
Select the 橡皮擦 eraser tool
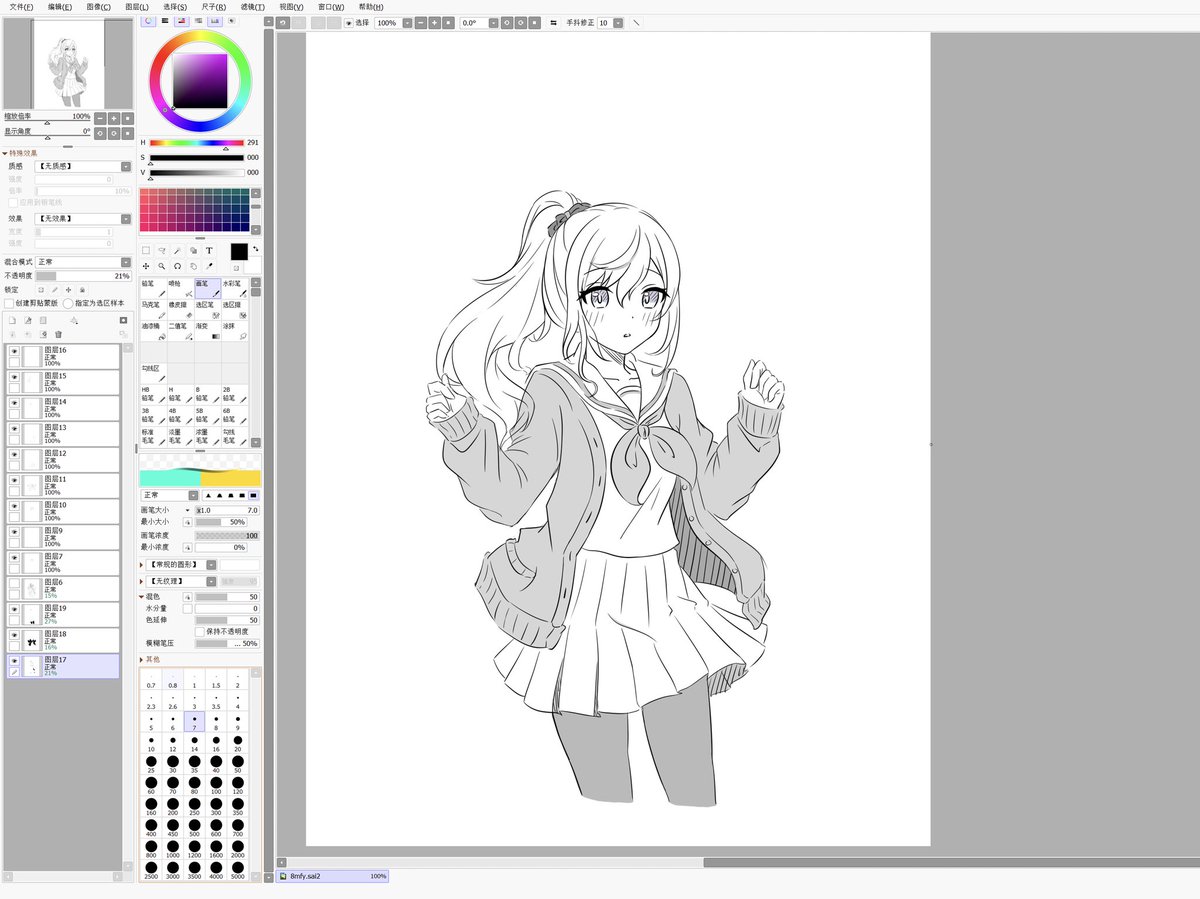coord(180,309)
